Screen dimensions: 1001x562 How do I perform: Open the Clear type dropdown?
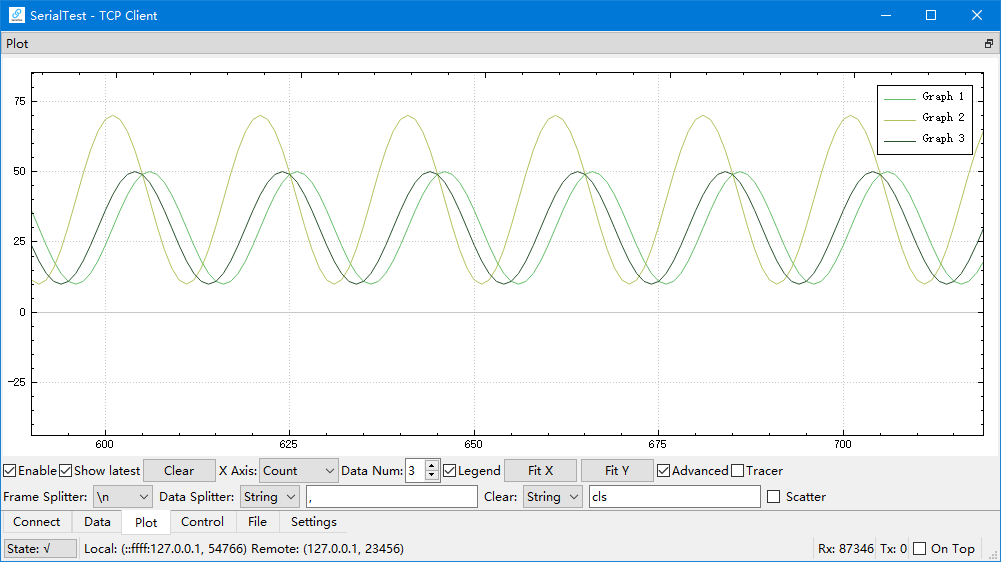point(552,497)
